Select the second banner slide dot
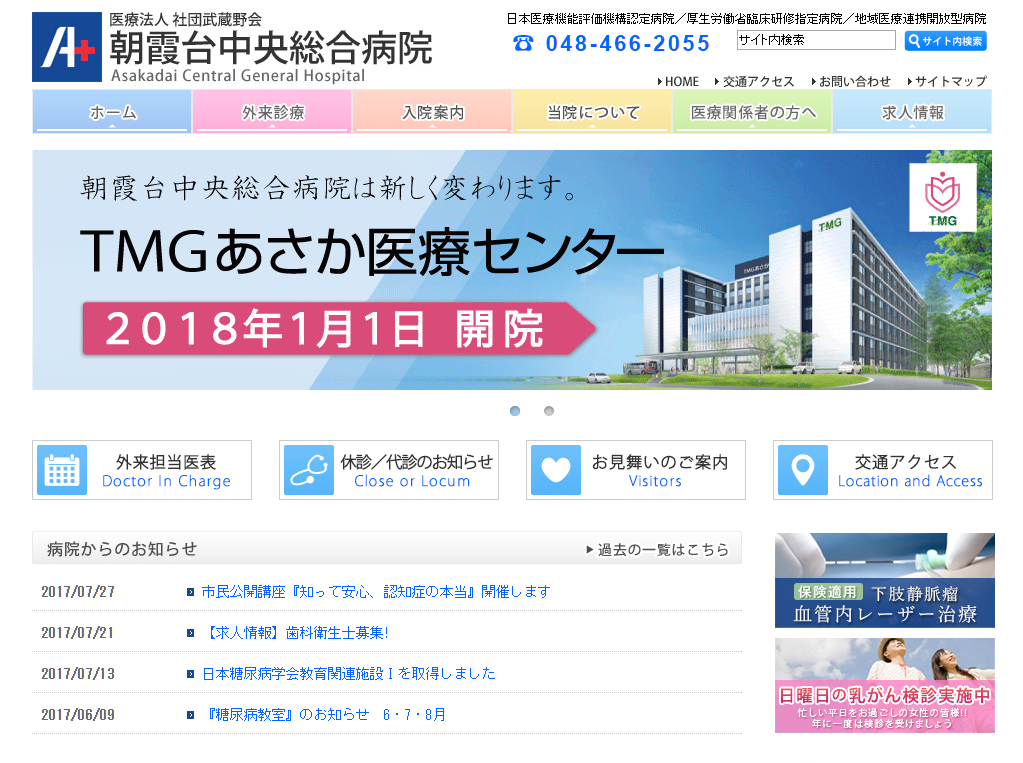Image resolution: width=1023 pixels, height=763 pixels. (549, 411)
